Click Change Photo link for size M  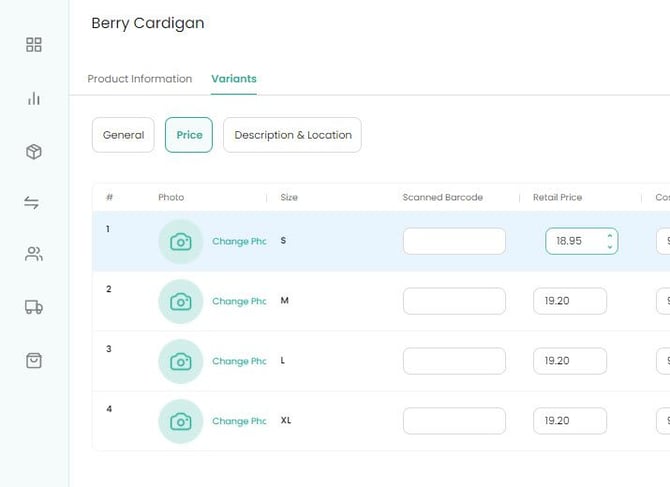(x=239, y=302)
